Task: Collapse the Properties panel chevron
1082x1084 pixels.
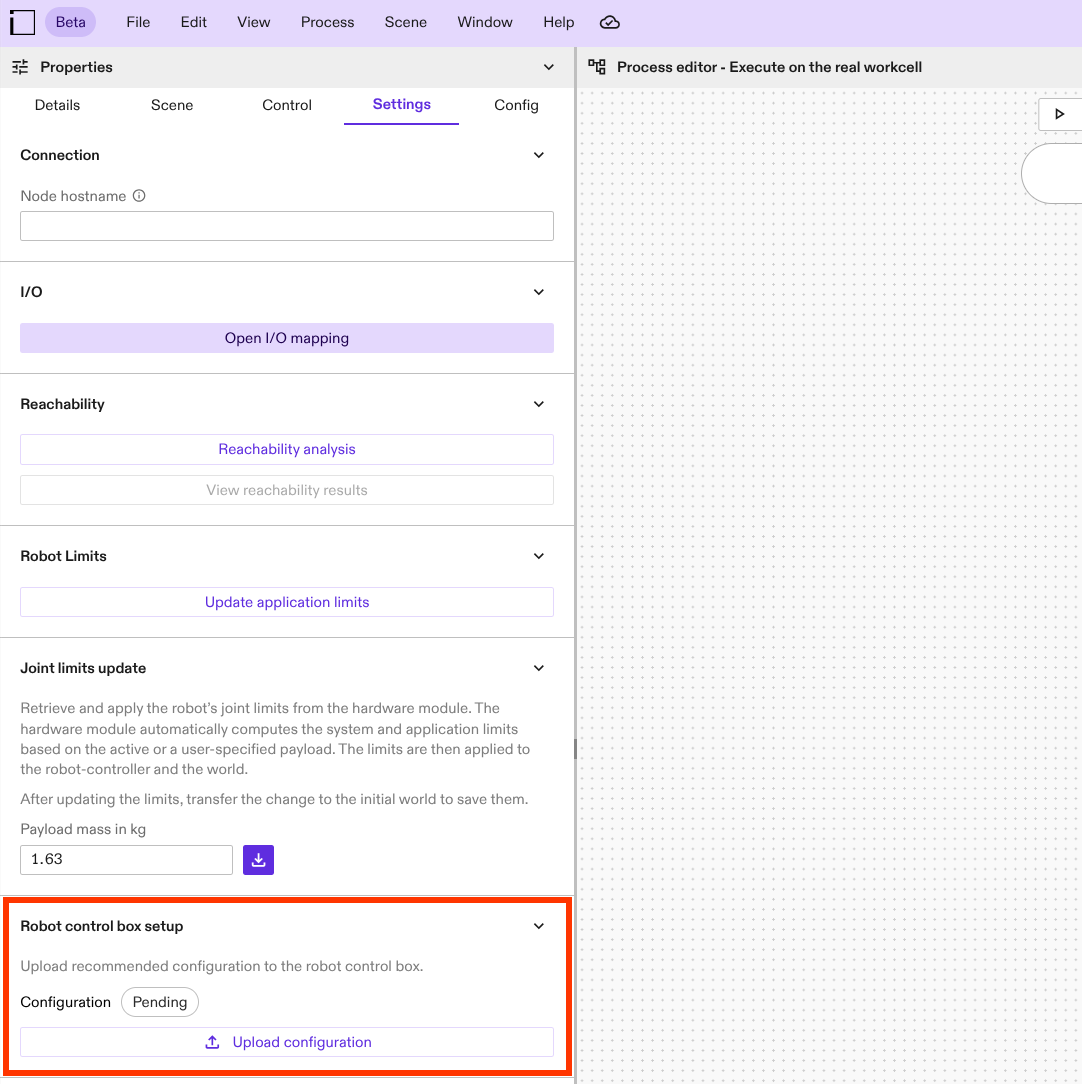Action: (x=548, y=67)
